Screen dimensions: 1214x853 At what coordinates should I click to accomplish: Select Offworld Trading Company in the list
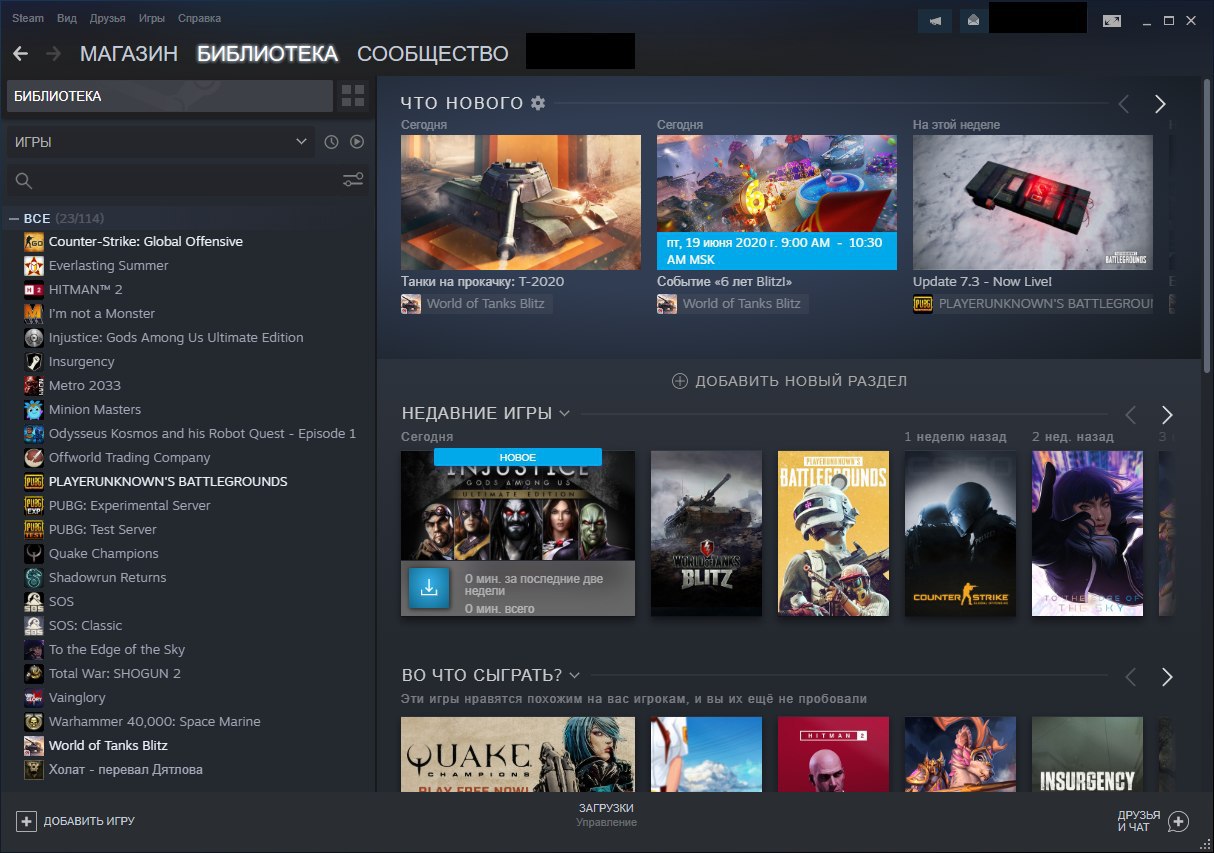click(x=130, y=458)
